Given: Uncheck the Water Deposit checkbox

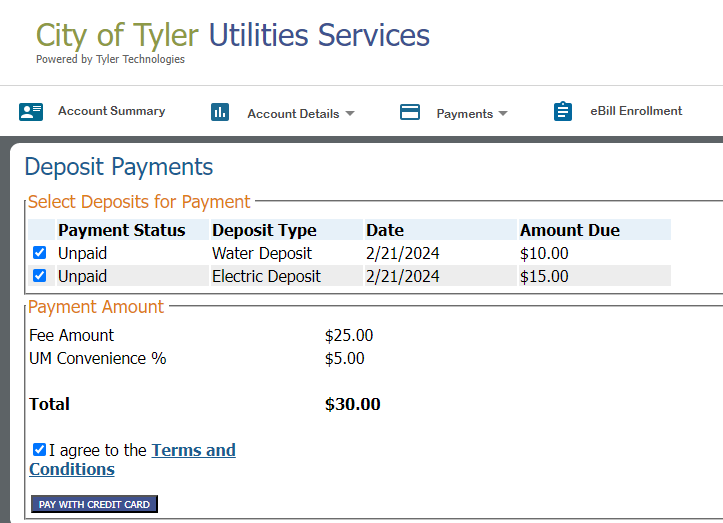Looking at the screenshot, I should coord(40,253).
